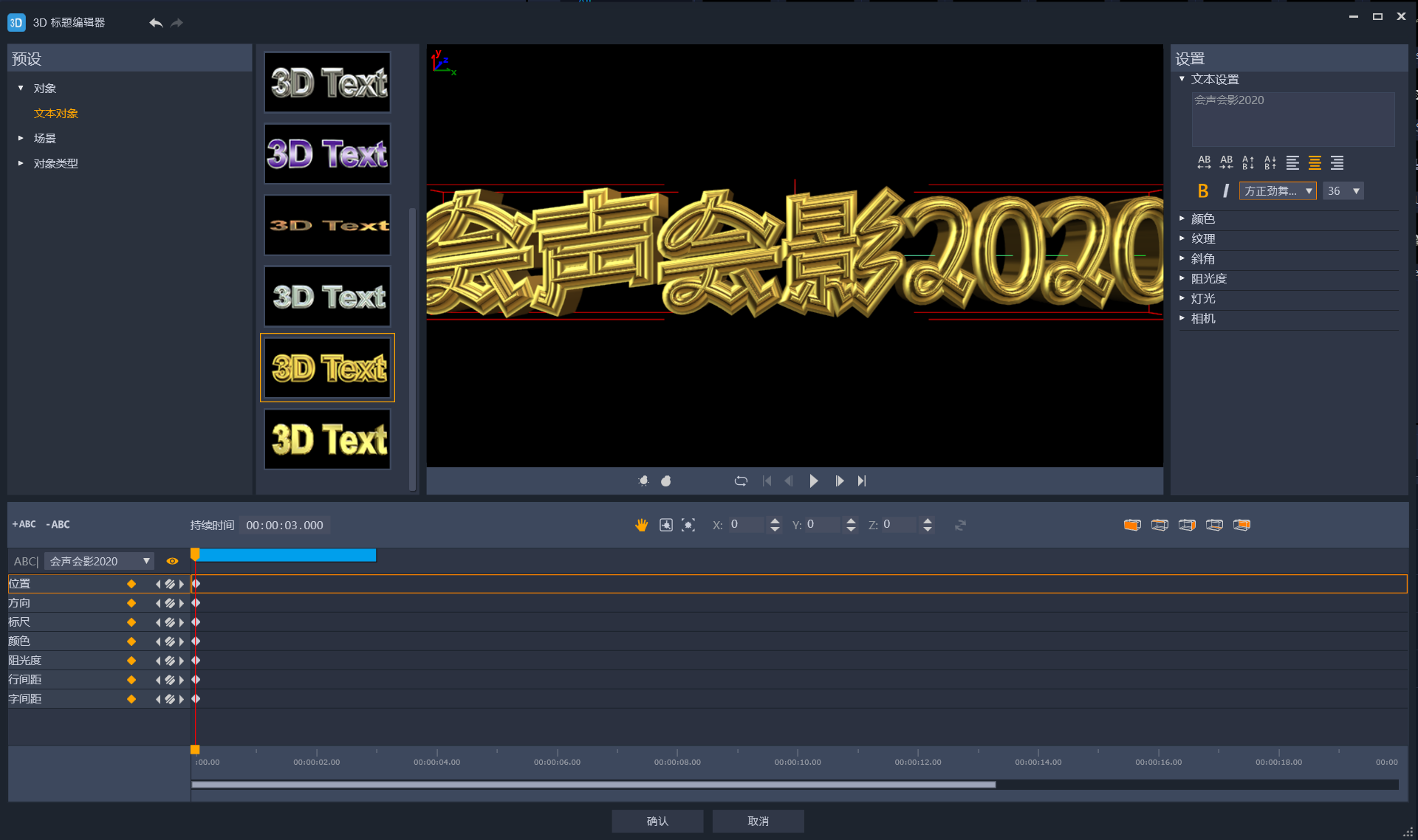
Task: Click the duration timecode field
Action: pyautogui.click(x=284, y=525)
